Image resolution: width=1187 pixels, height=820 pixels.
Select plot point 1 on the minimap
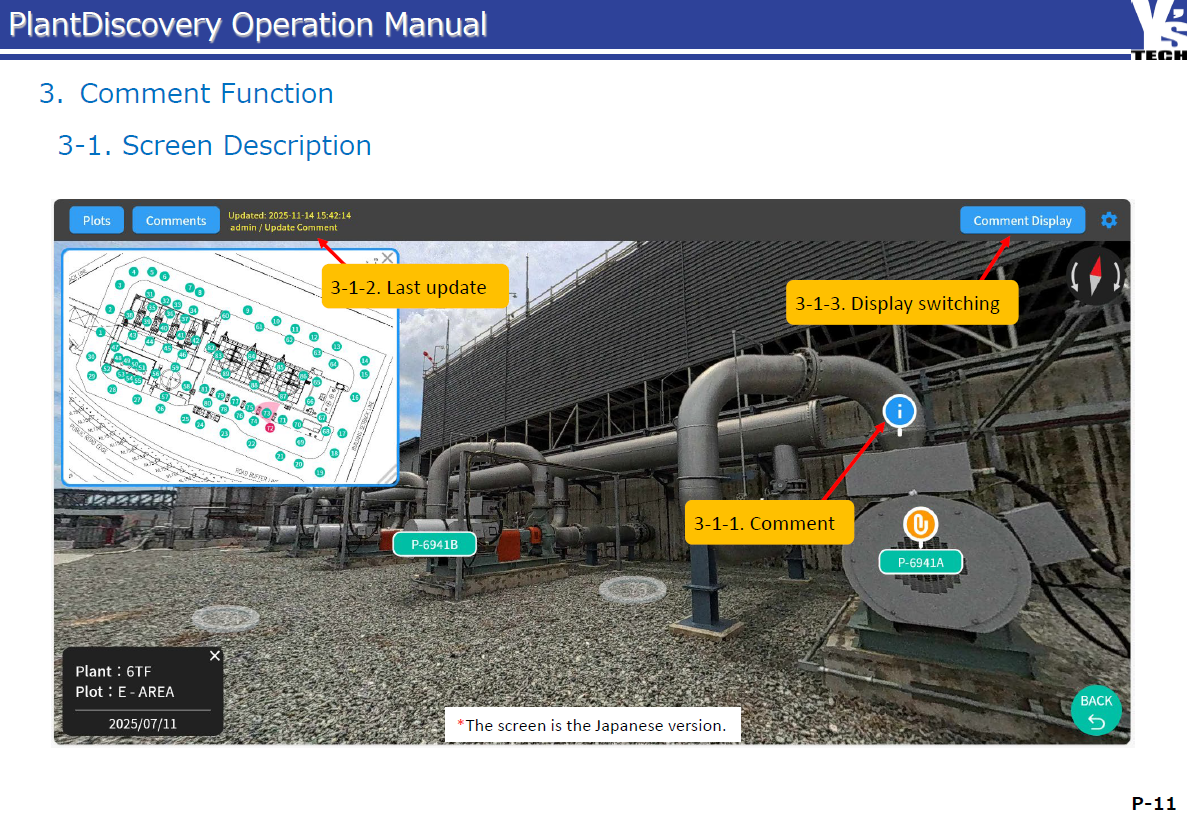(100, 331)
